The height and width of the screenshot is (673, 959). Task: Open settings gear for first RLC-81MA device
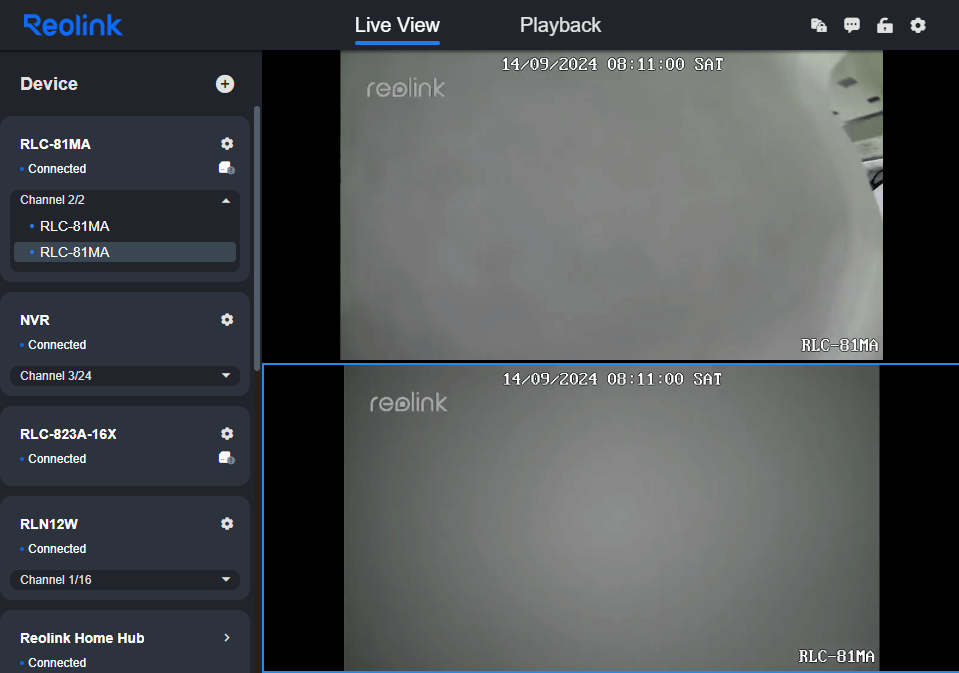(x=227, y=144)
